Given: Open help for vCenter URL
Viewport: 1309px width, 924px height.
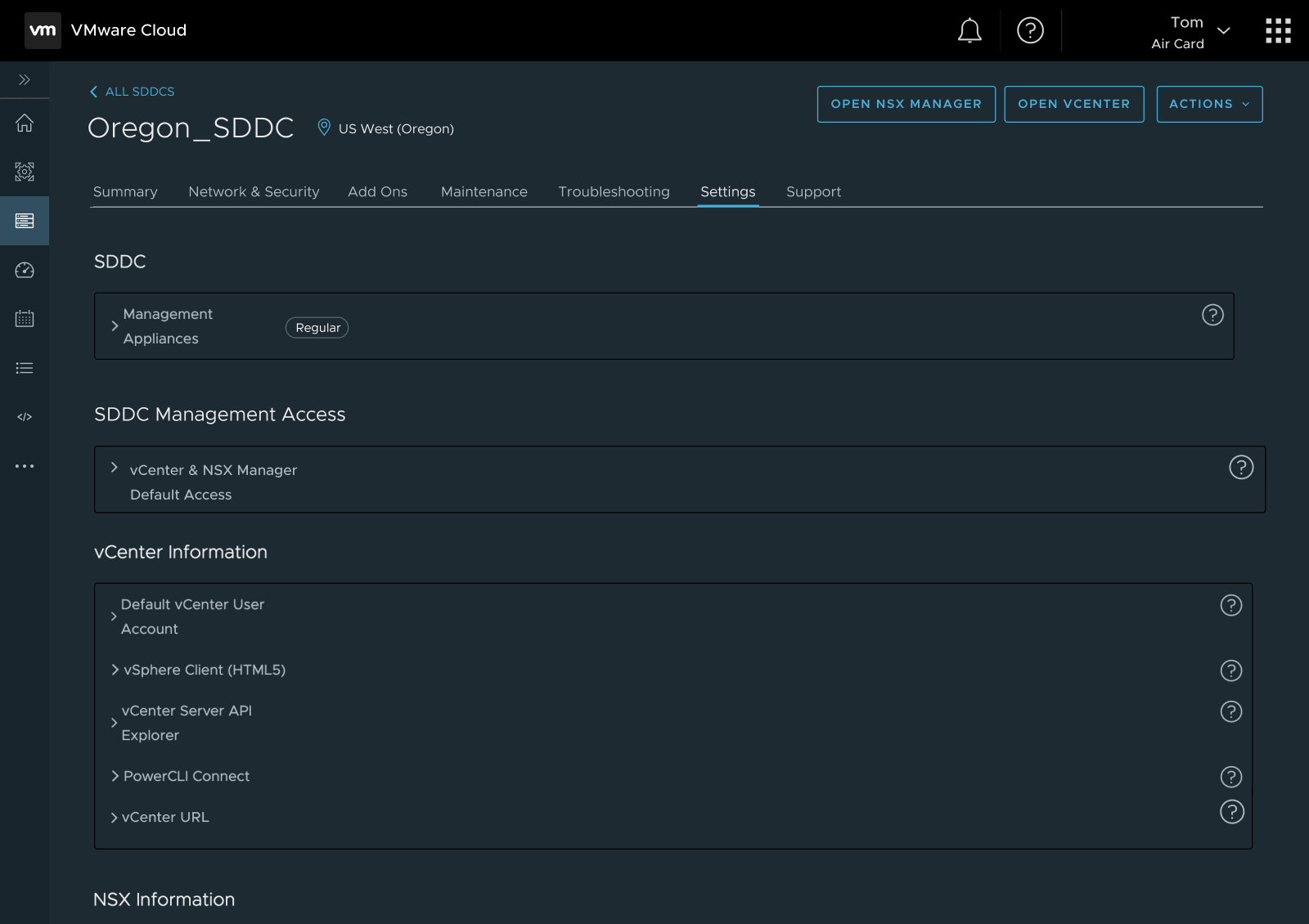Looking at the screenshot, I should tap(1232, 812).
